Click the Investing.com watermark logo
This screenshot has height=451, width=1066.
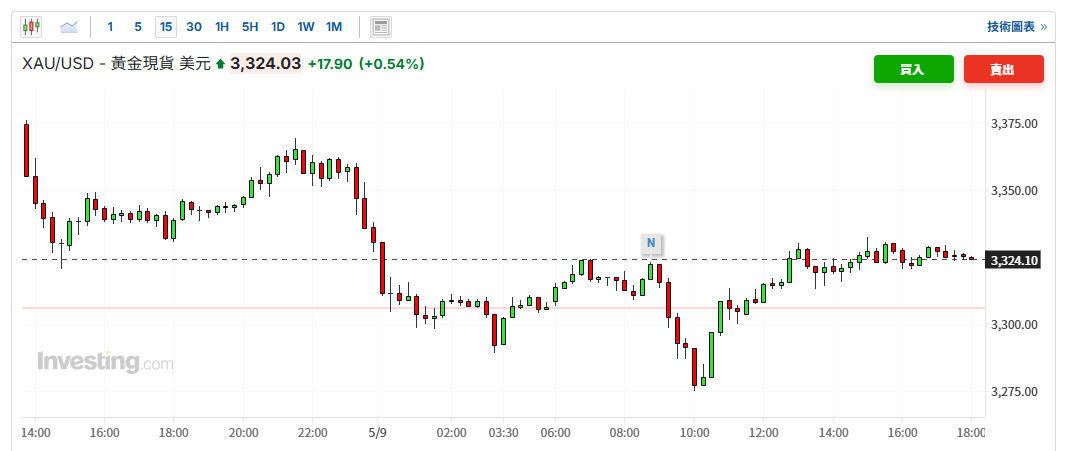point(105,362)
